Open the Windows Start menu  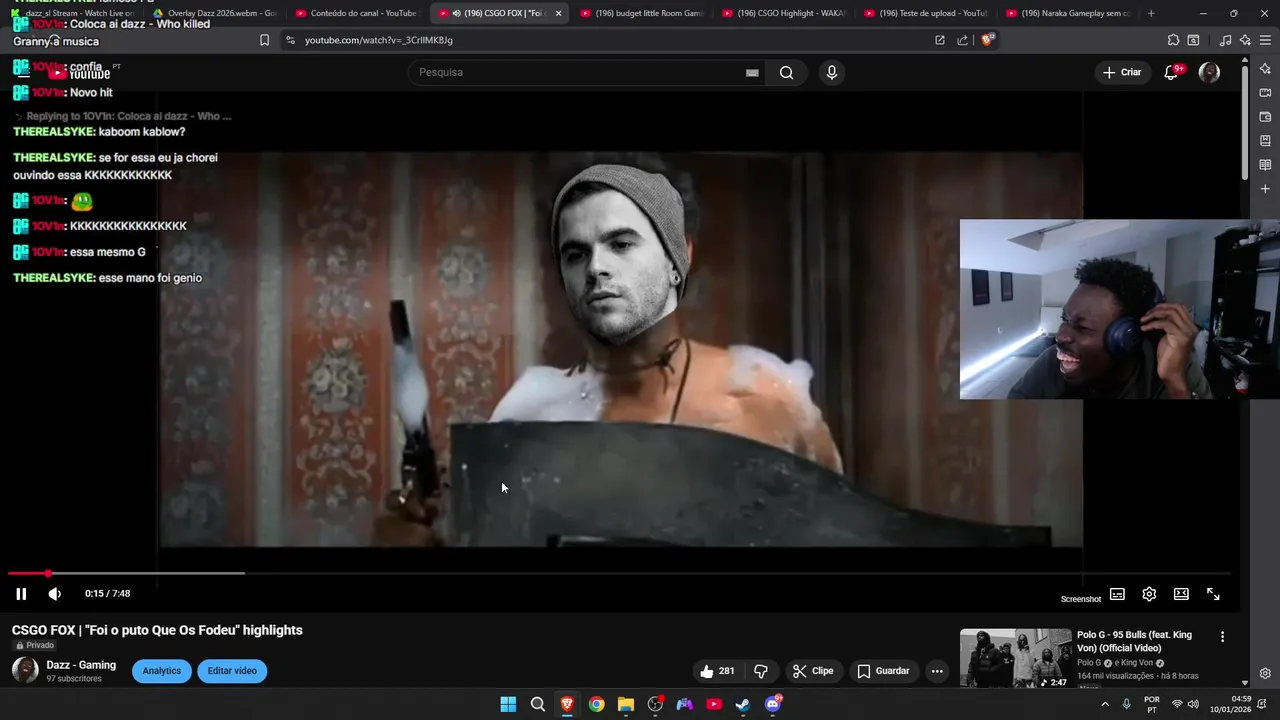pos(508,704)
